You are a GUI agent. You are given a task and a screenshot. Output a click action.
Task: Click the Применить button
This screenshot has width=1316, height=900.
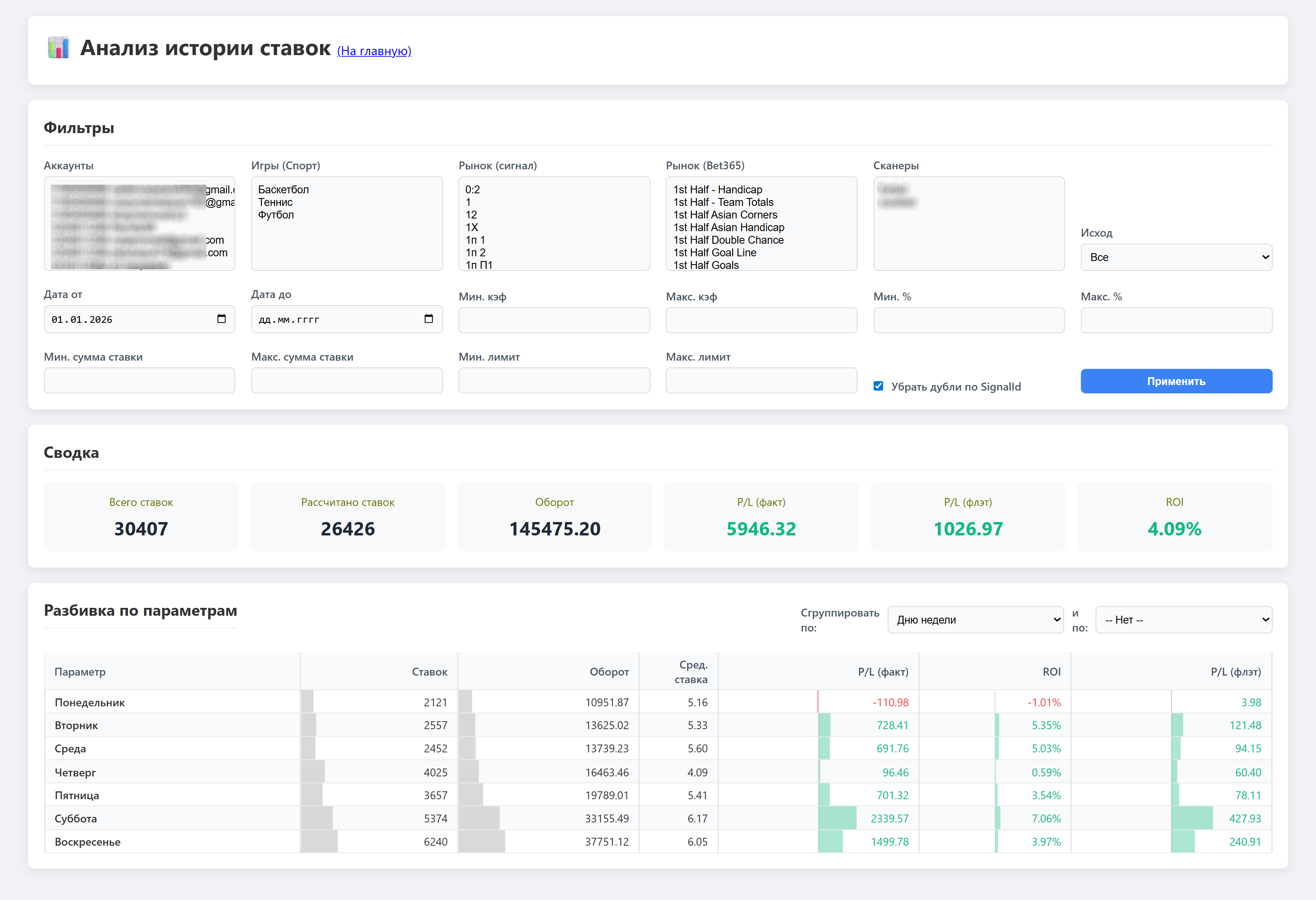[x=1176, y=381]
